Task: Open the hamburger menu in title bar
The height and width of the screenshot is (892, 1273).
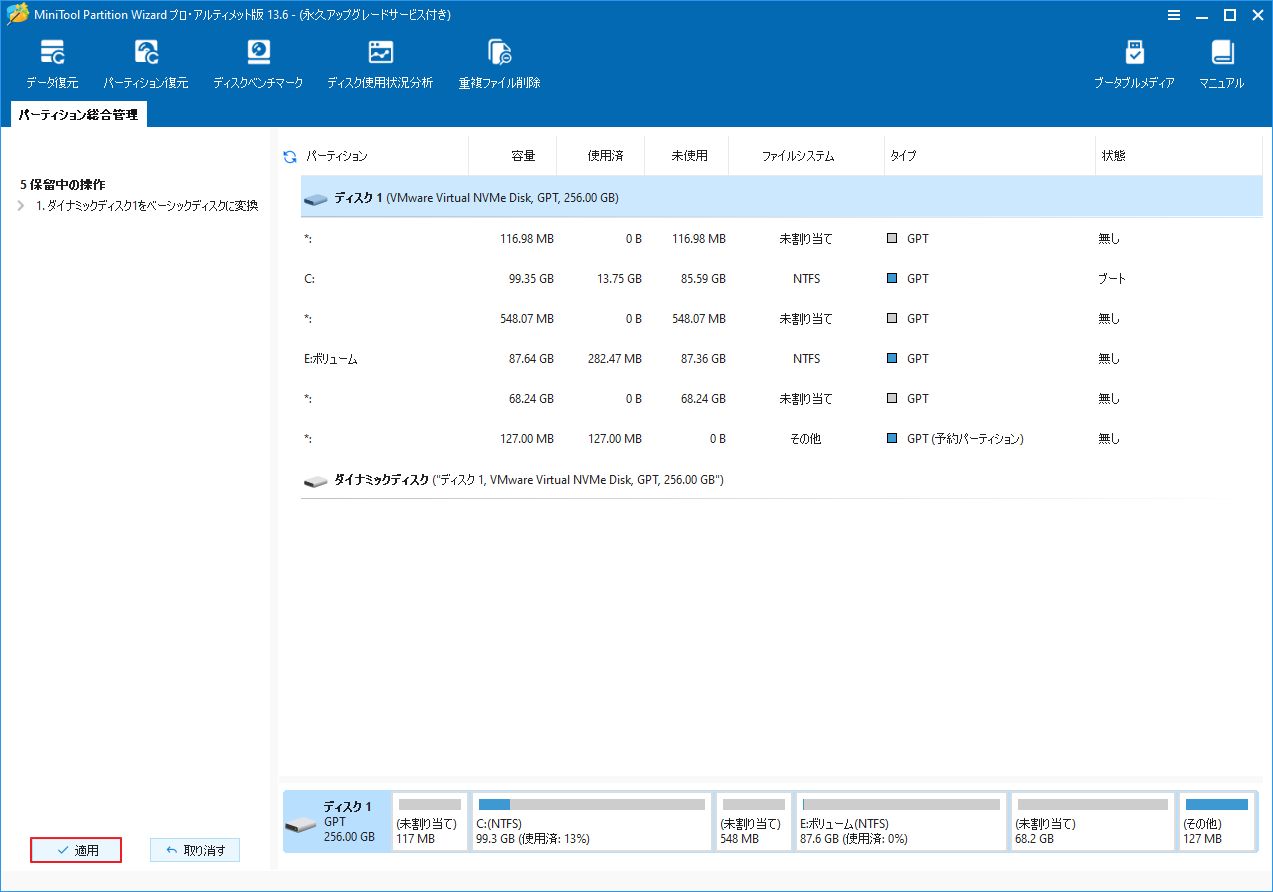Action: (1173, 15)
